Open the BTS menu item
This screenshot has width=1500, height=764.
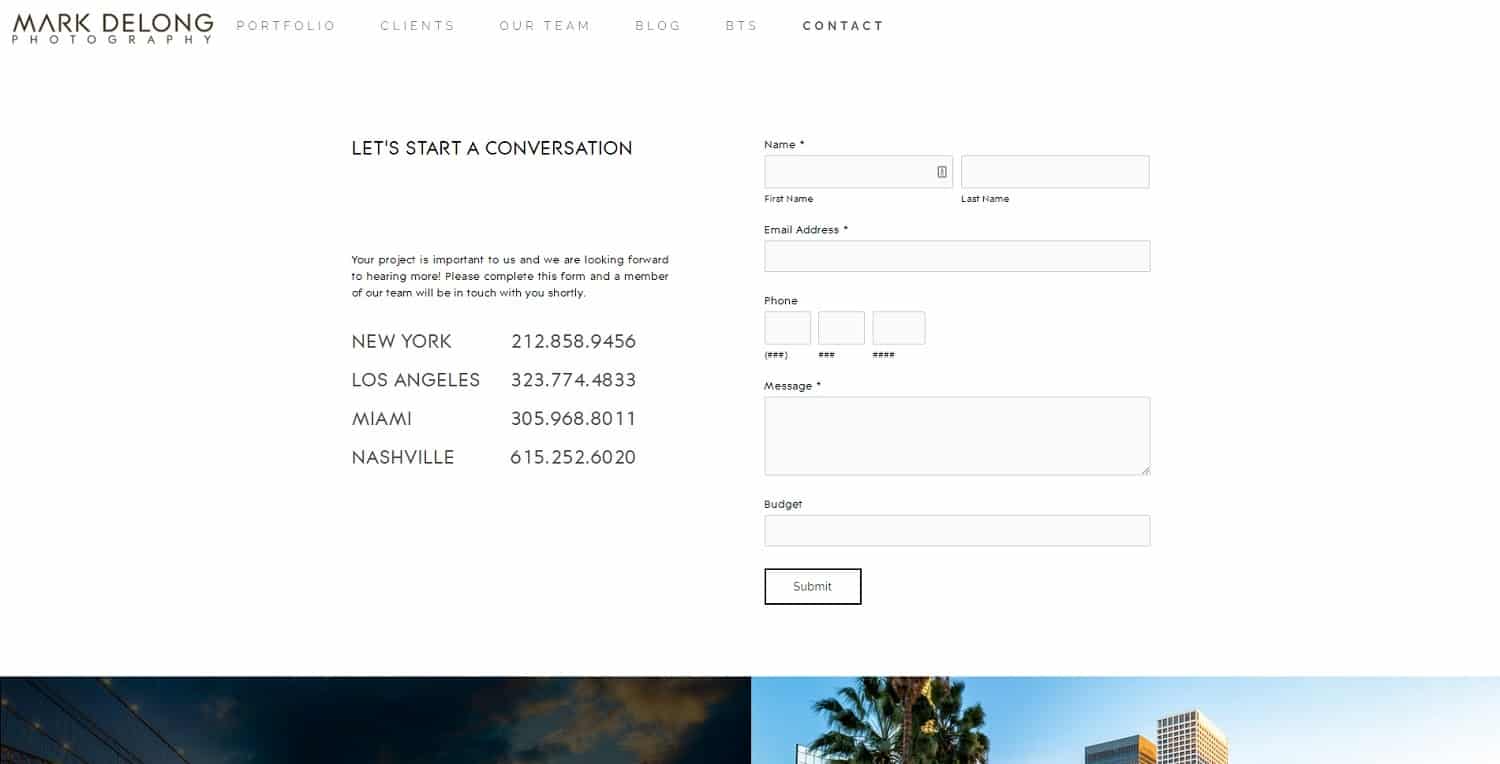click(x=741, y=26)
